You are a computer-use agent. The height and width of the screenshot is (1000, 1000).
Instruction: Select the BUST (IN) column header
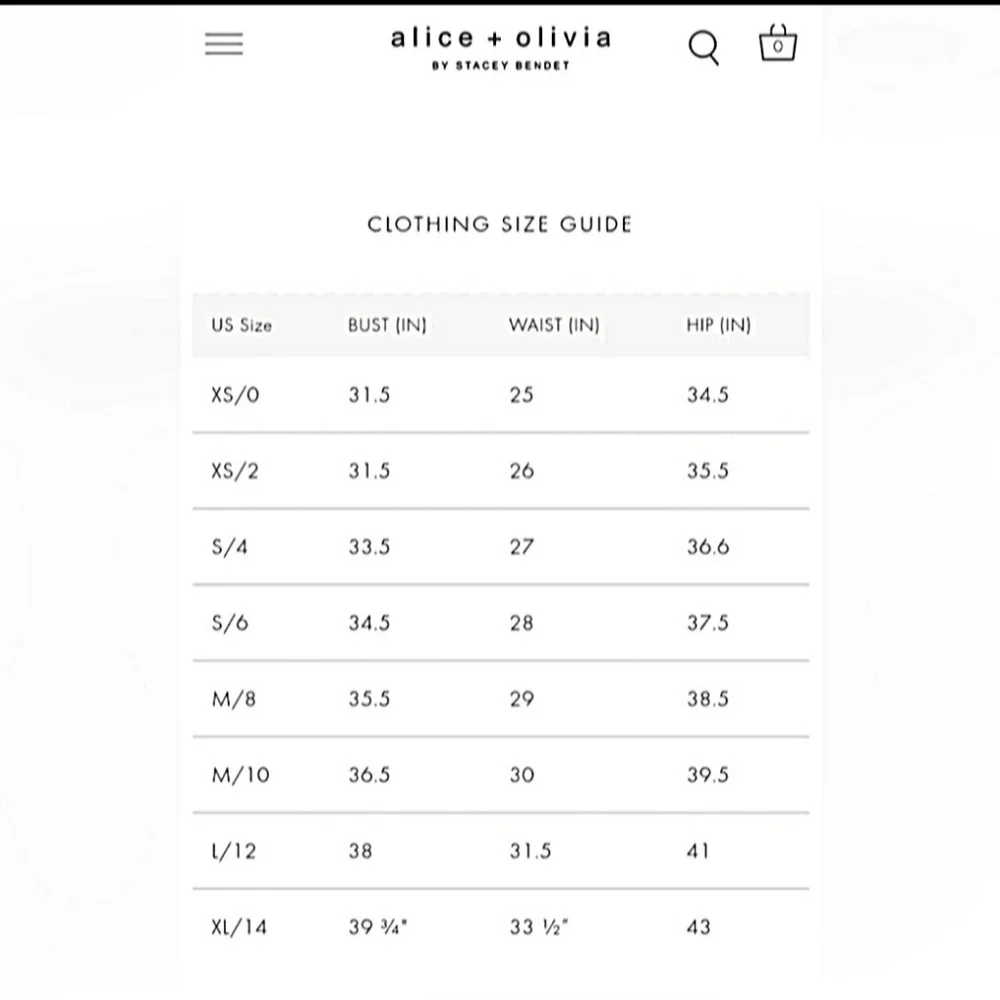[387, 325]
